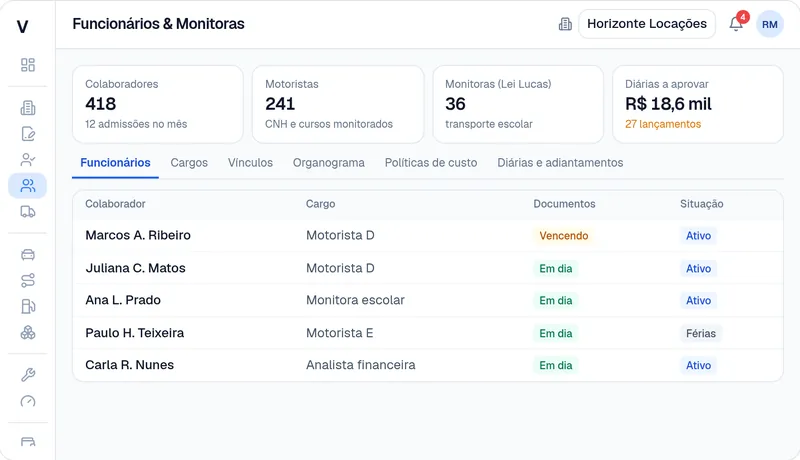Image resolution: width=800 pixels, height=460 pixels.
Task: Click the building icon beside Horizonte Locações
Action: click(565, 24)
